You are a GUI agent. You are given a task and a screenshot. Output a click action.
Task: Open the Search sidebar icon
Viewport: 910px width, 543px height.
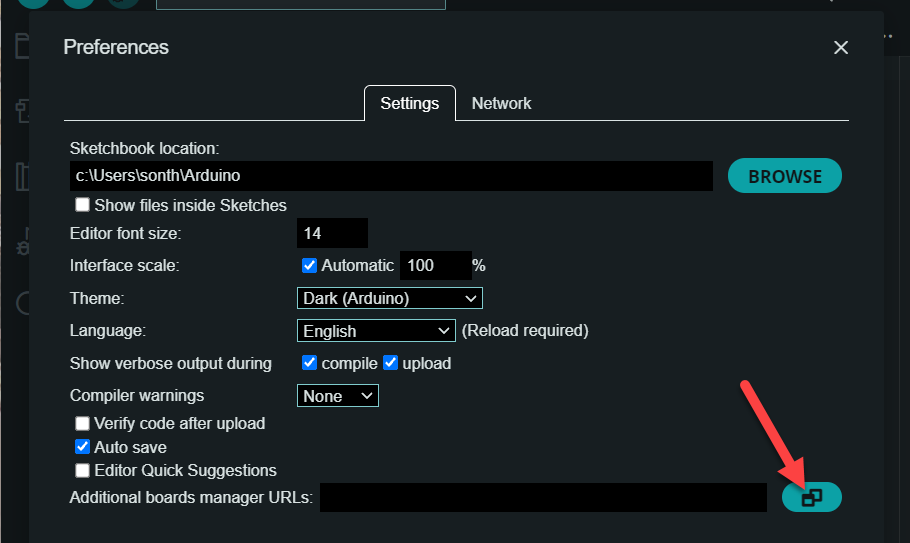(x=23, y=303)
